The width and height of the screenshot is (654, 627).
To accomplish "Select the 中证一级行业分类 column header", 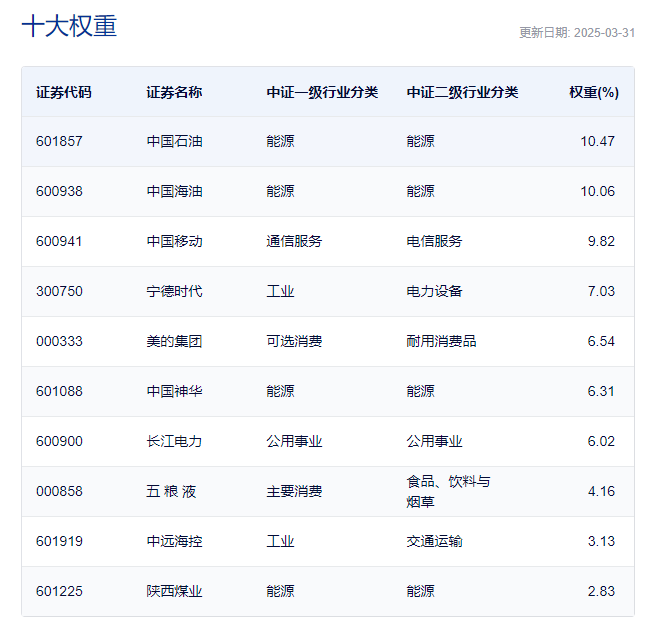I will click(322, 92).
